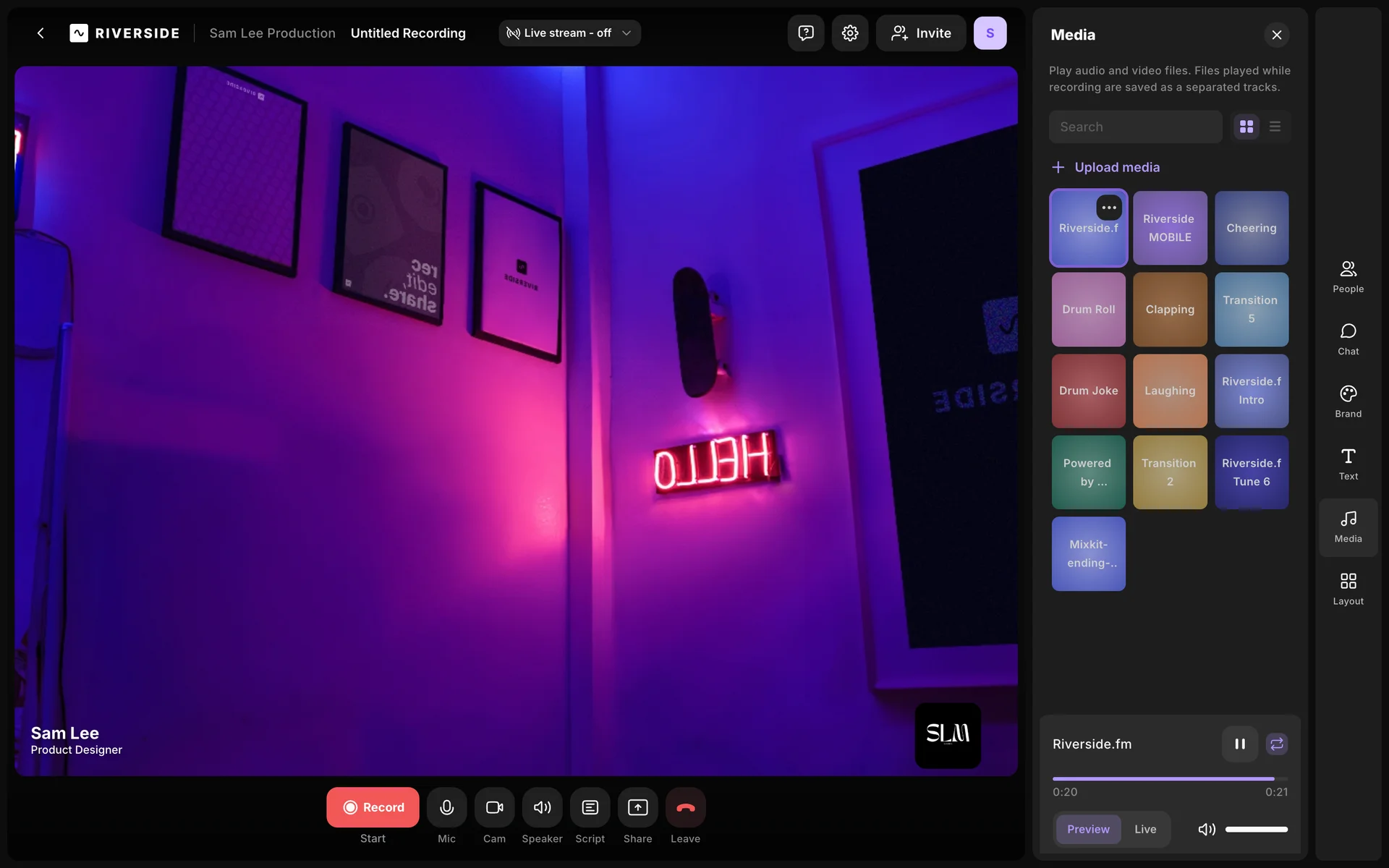Open the People panel
1389x868 pixels.
tap(1348, 276)
